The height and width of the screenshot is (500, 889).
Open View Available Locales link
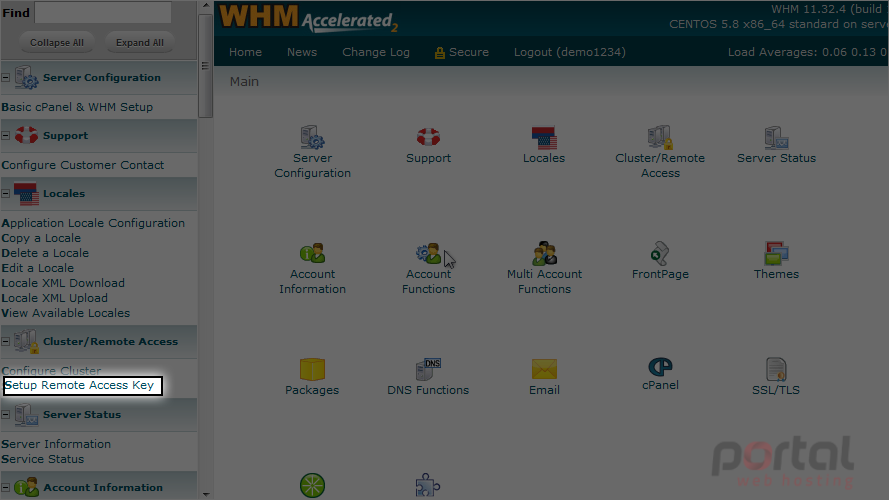point(65,313)
